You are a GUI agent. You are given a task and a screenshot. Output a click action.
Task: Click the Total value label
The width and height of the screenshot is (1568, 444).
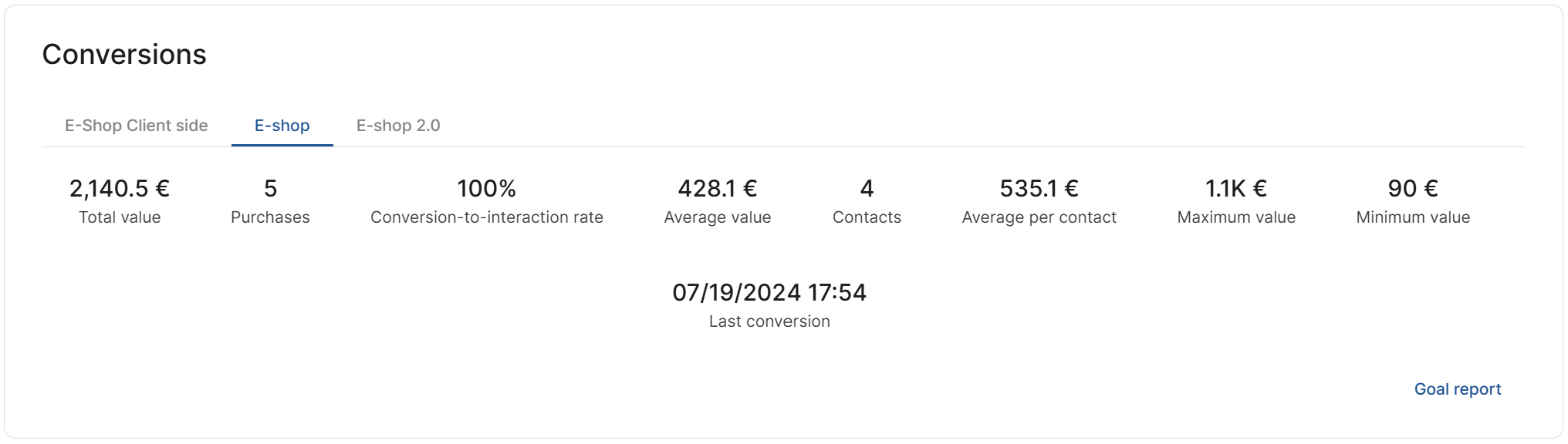[120, 217]
